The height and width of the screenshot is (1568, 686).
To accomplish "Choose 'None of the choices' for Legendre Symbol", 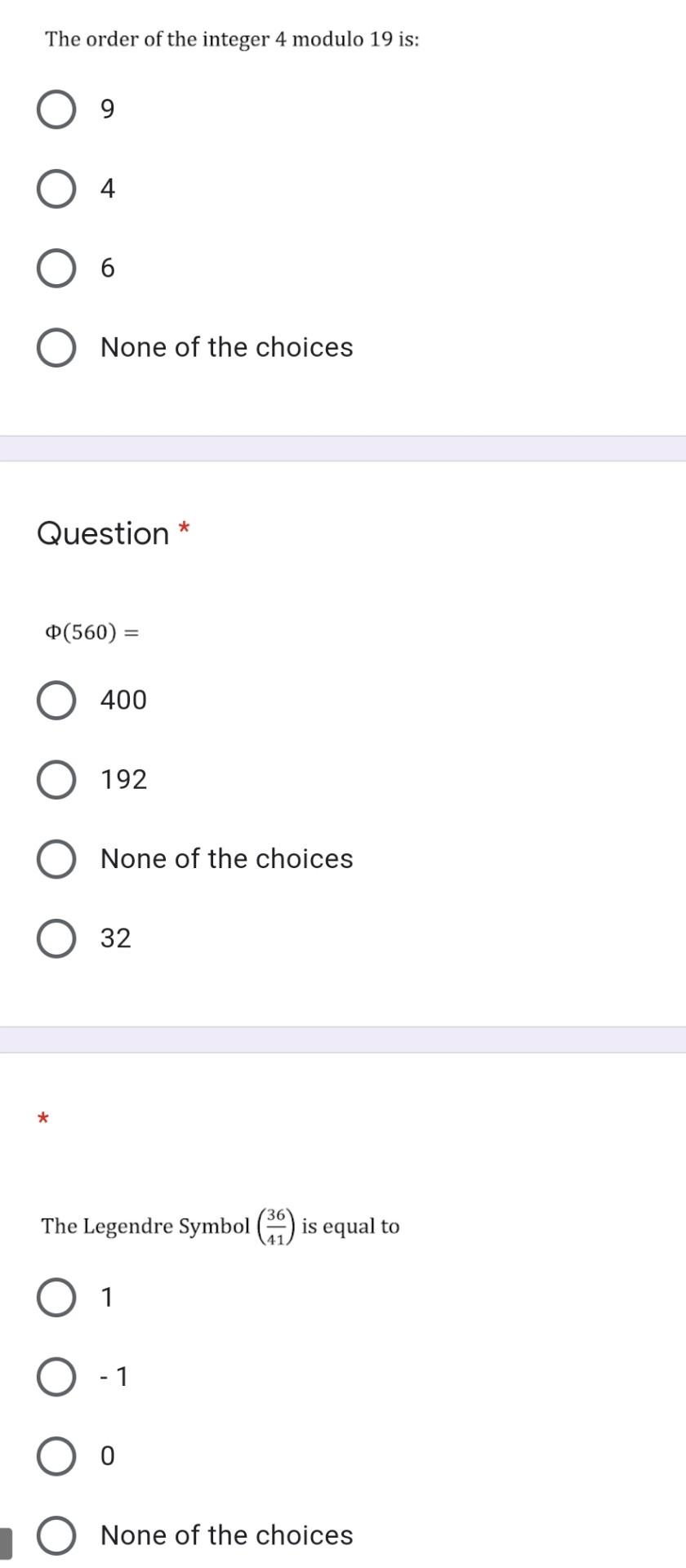I will 55,1535.
